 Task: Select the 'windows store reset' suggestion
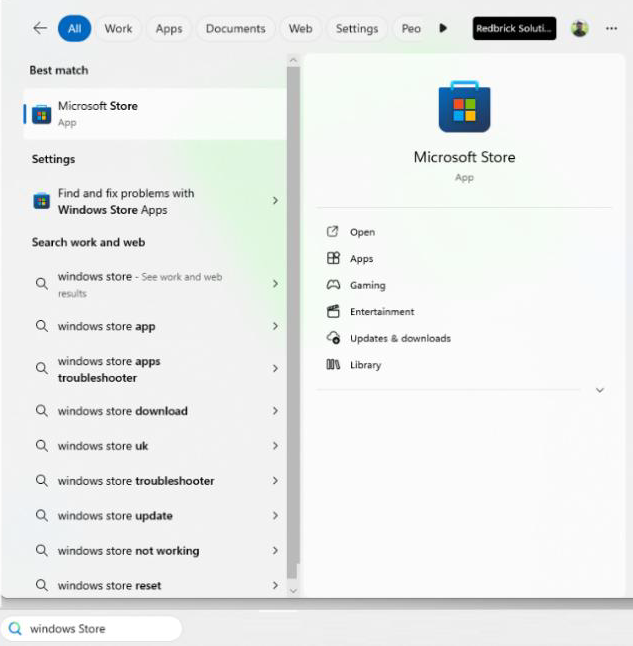155,585
